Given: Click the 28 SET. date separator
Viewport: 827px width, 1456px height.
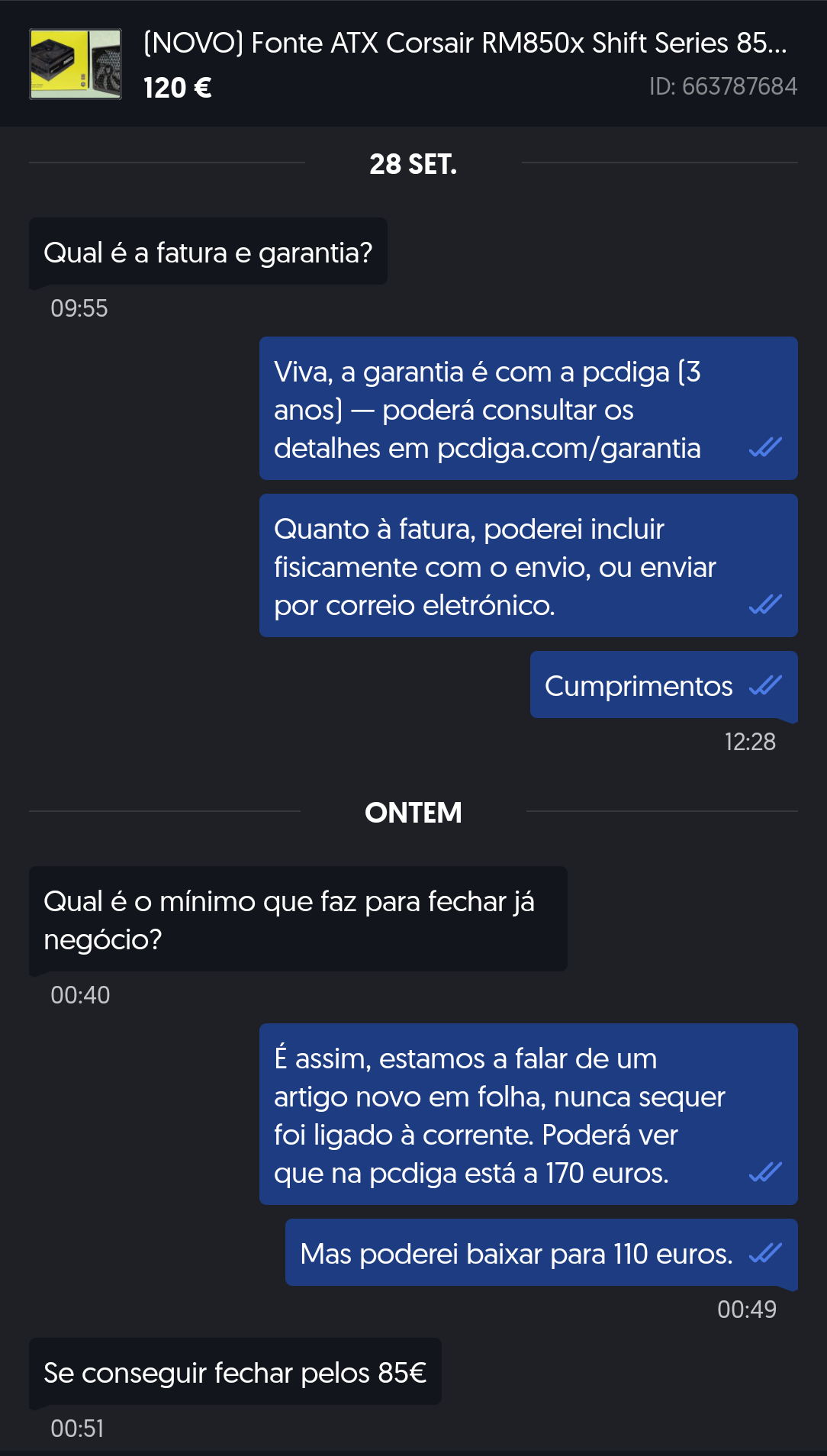Looking at the screenshot, I should point(413,164).
